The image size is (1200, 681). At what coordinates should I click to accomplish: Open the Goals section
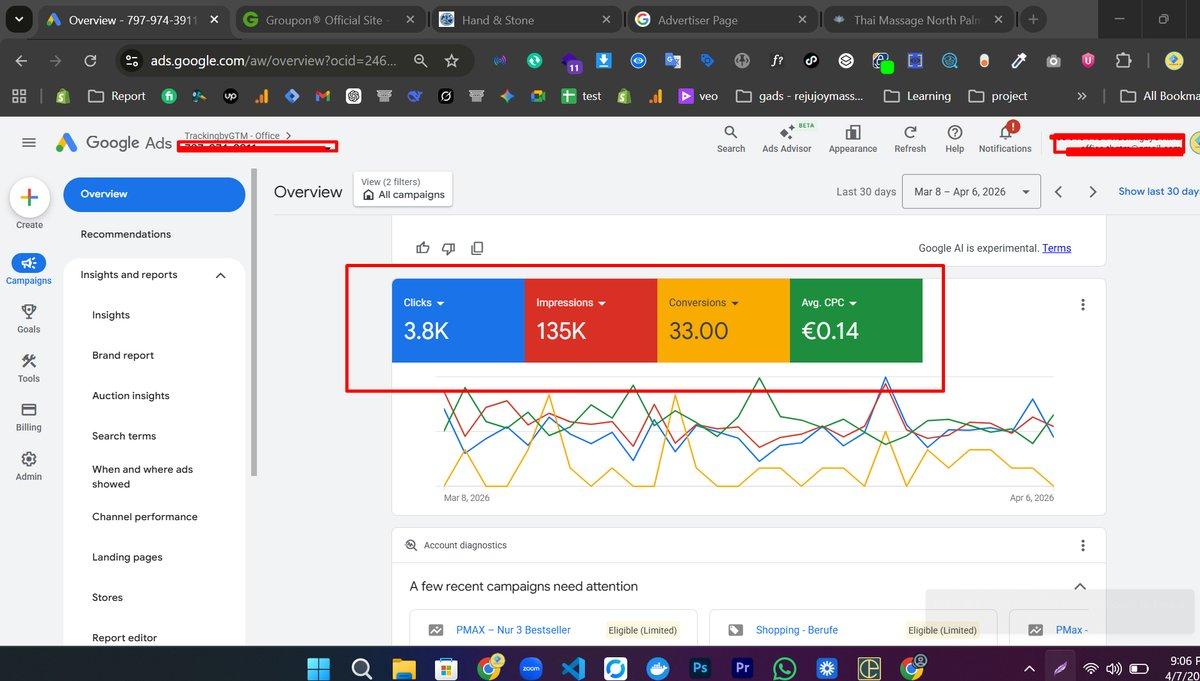(29, 318)
